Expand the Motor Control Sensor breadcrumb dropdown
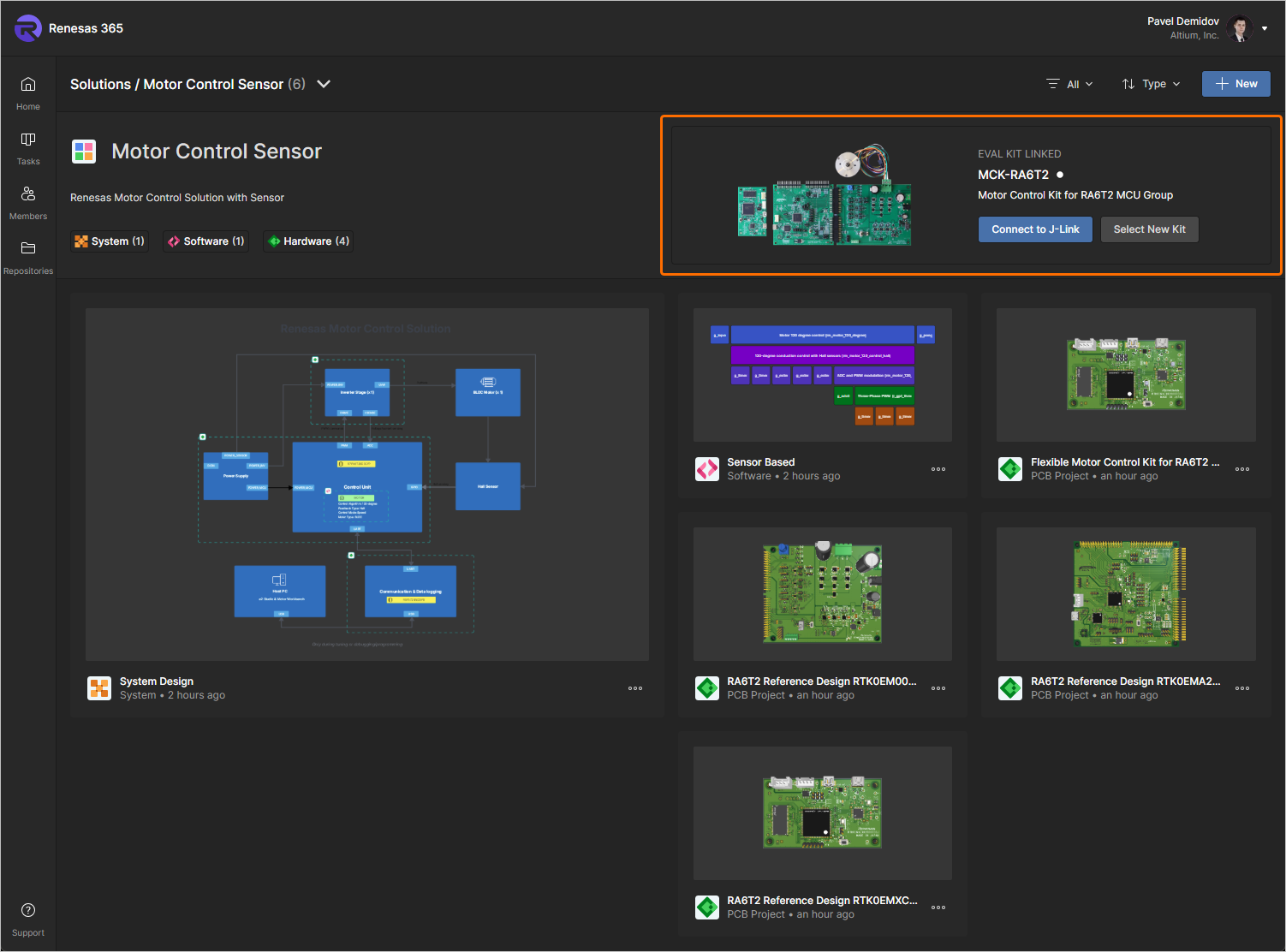 coord(324,84)
